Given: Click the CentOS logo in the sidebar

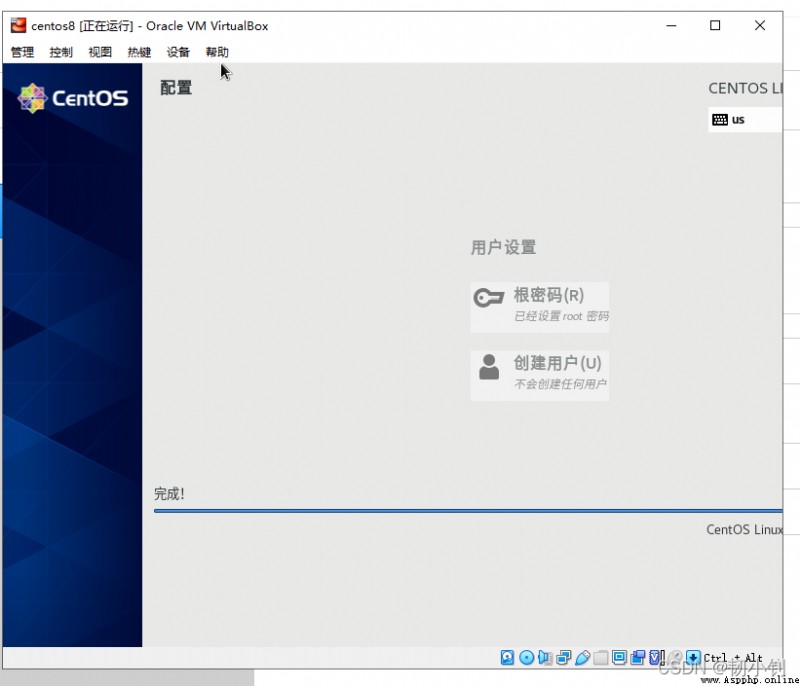Looking at the screenshot, I should click(72, 98).
